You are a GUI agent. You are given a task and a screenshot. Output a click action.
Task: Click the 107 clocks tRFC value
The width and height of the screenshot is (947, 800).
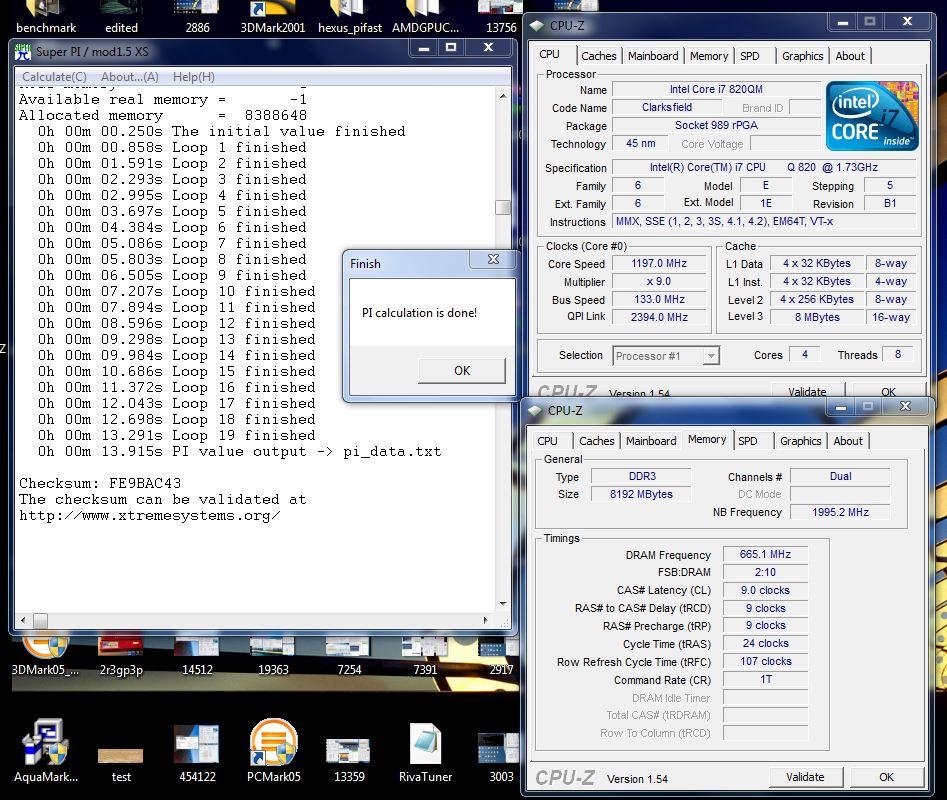tap(765, 662)
